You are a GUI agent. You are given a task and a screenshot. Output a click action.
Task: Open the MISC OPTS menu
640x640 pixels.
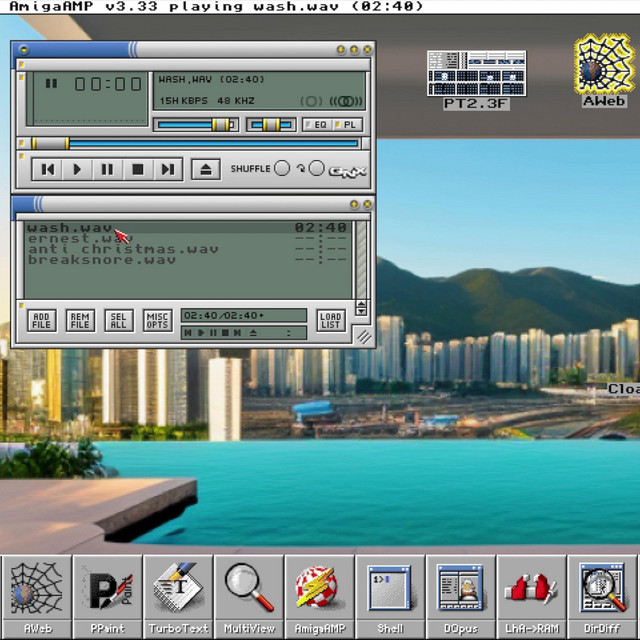click(157, 321)
